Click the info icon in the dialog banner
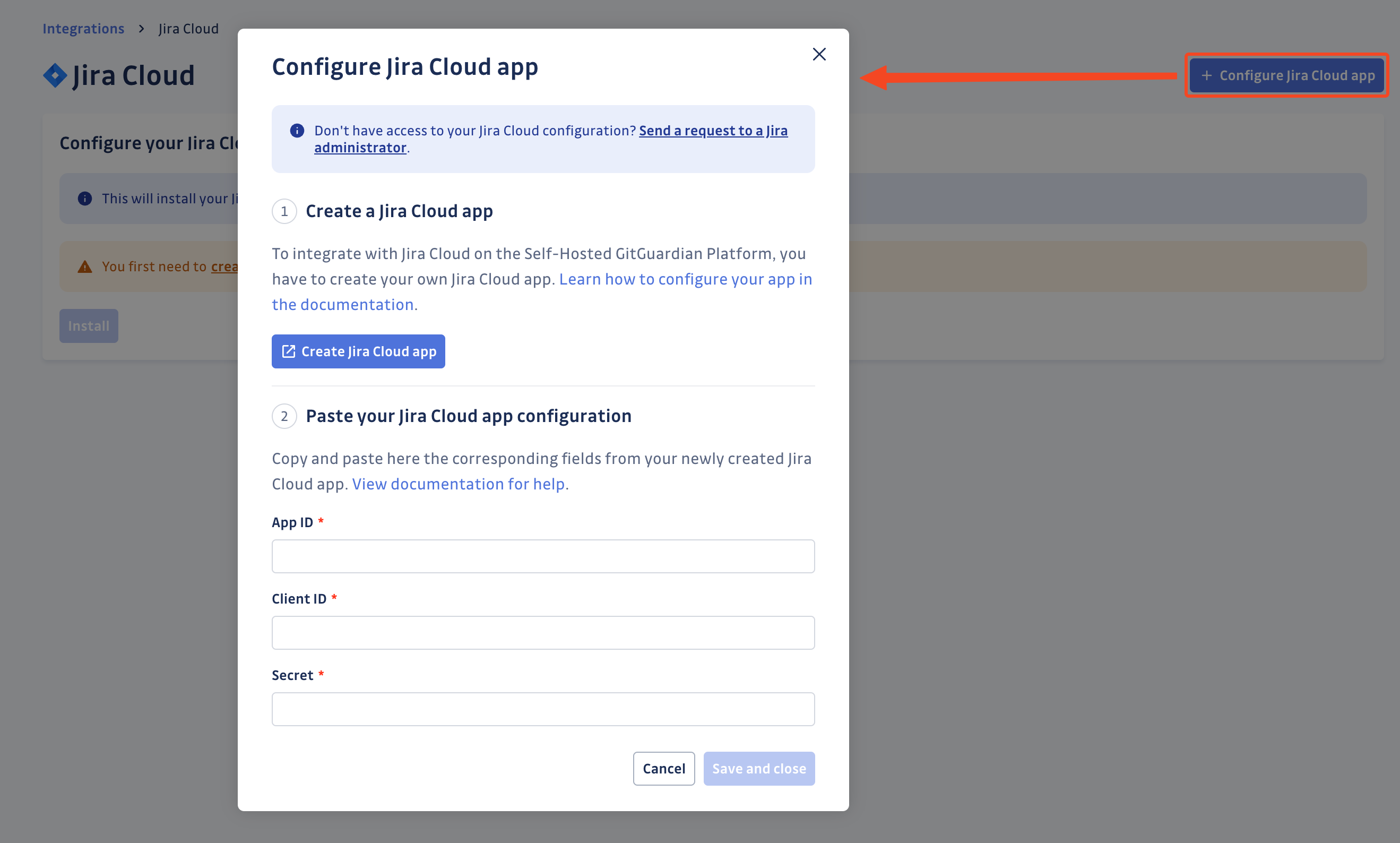1400x843 pixels. (297, 131)
